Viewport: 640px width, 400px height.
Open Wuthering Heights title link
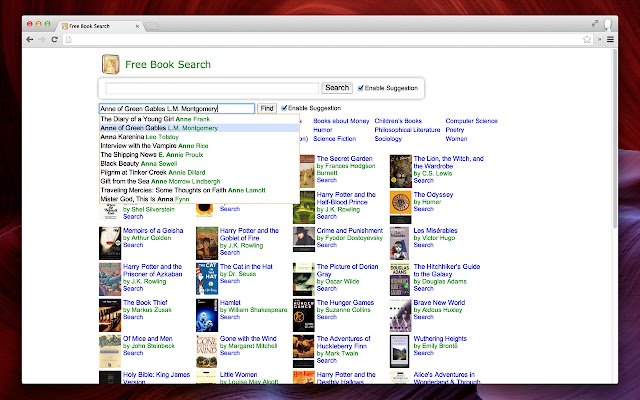click(440, 339)
